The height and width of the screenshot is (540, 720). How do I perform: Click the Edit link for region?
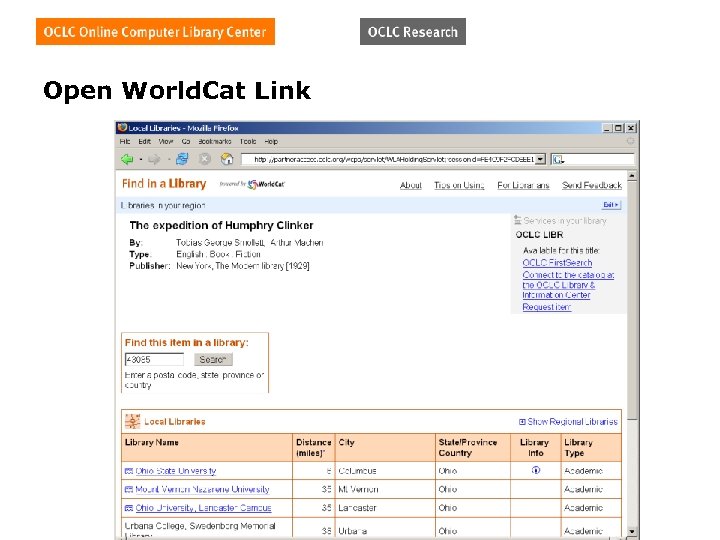click(611, 205)
